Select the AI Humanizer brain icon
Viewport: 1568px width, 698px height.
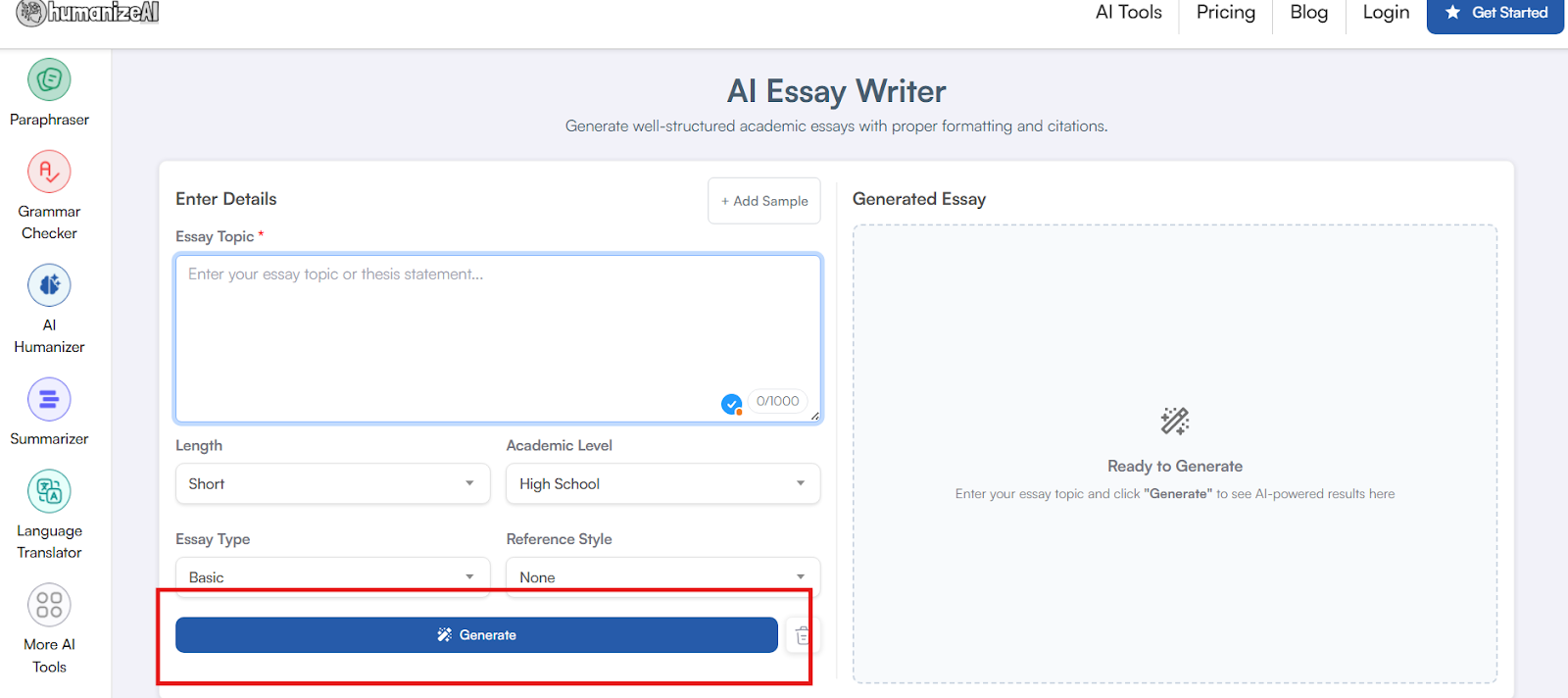click(49, 285)
